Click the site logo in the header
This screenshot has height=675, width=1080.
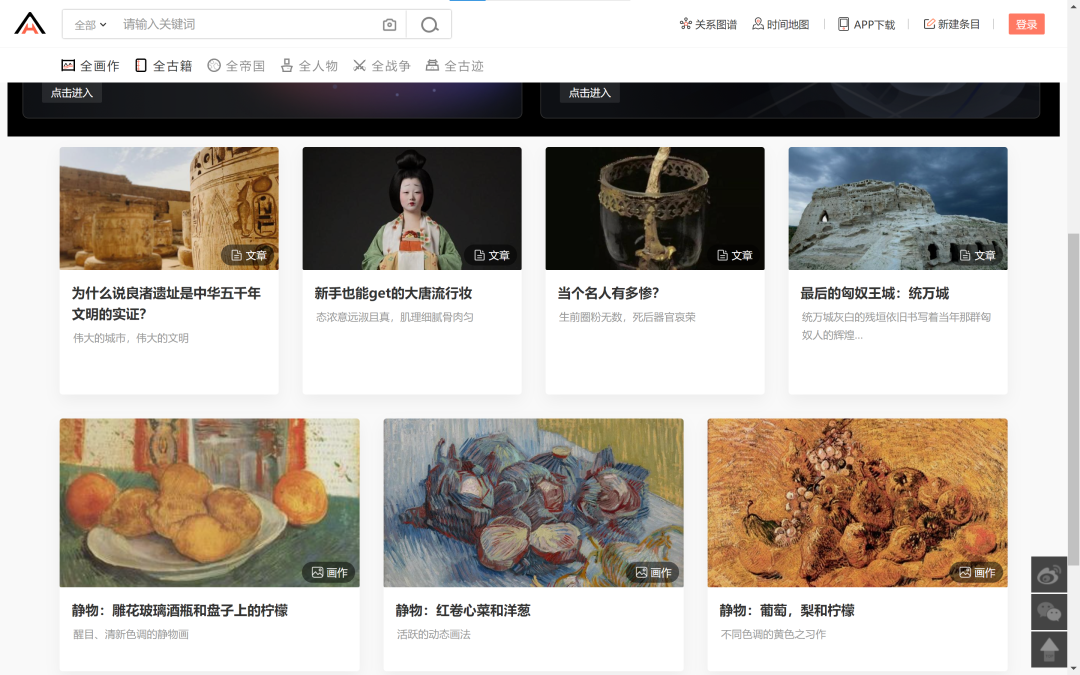[30, 23]
